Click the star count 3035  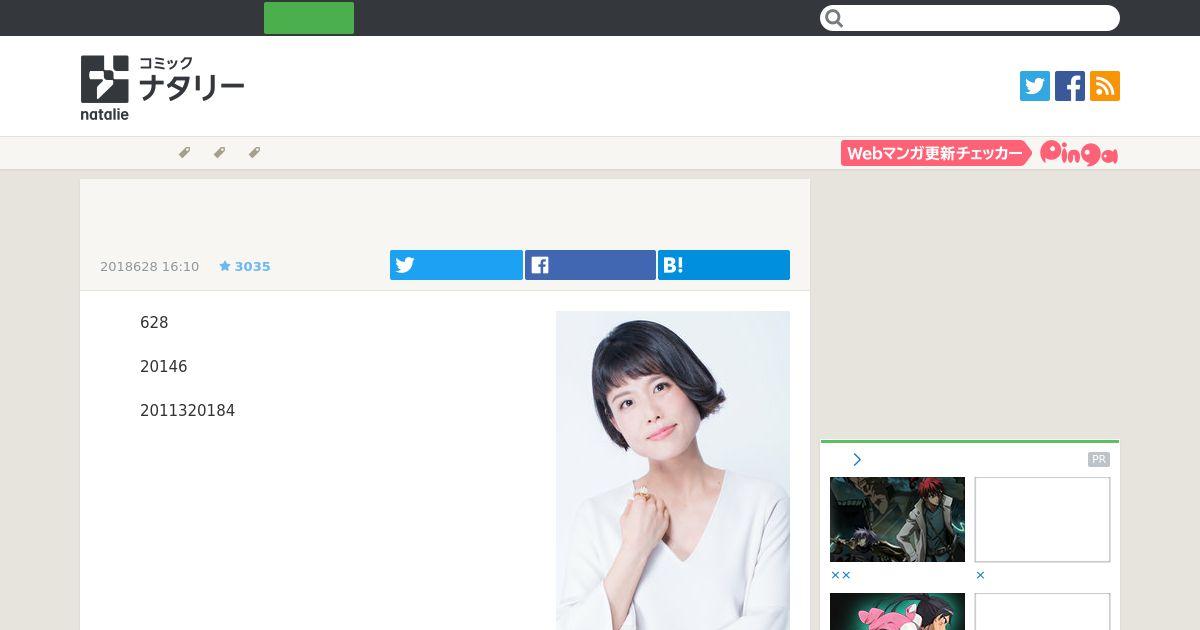(x=245, y=267)
